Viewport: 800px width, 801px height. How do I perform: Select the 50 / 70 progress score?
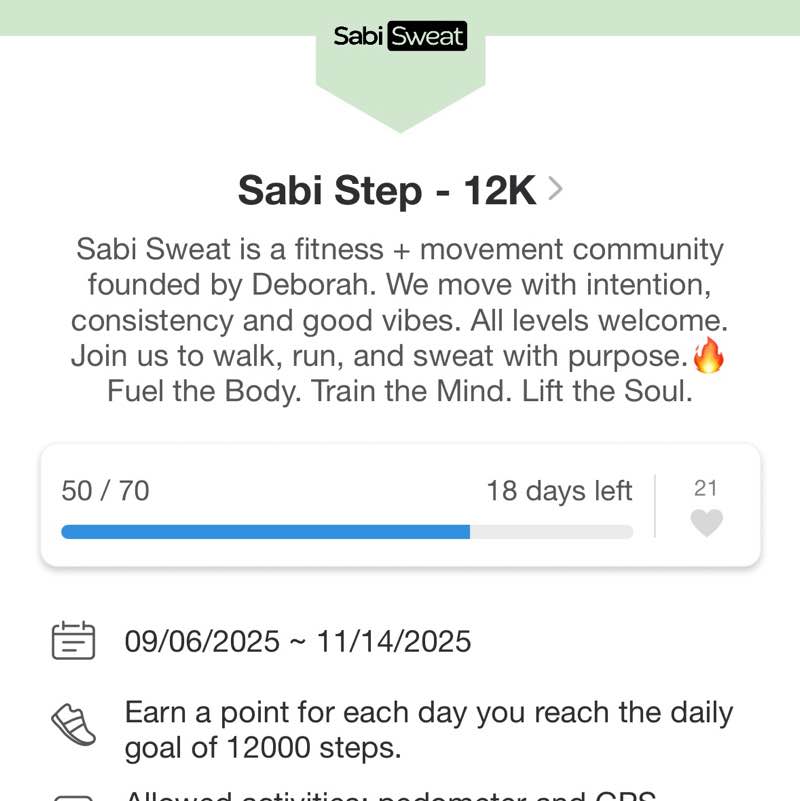[x=105, y=491]
